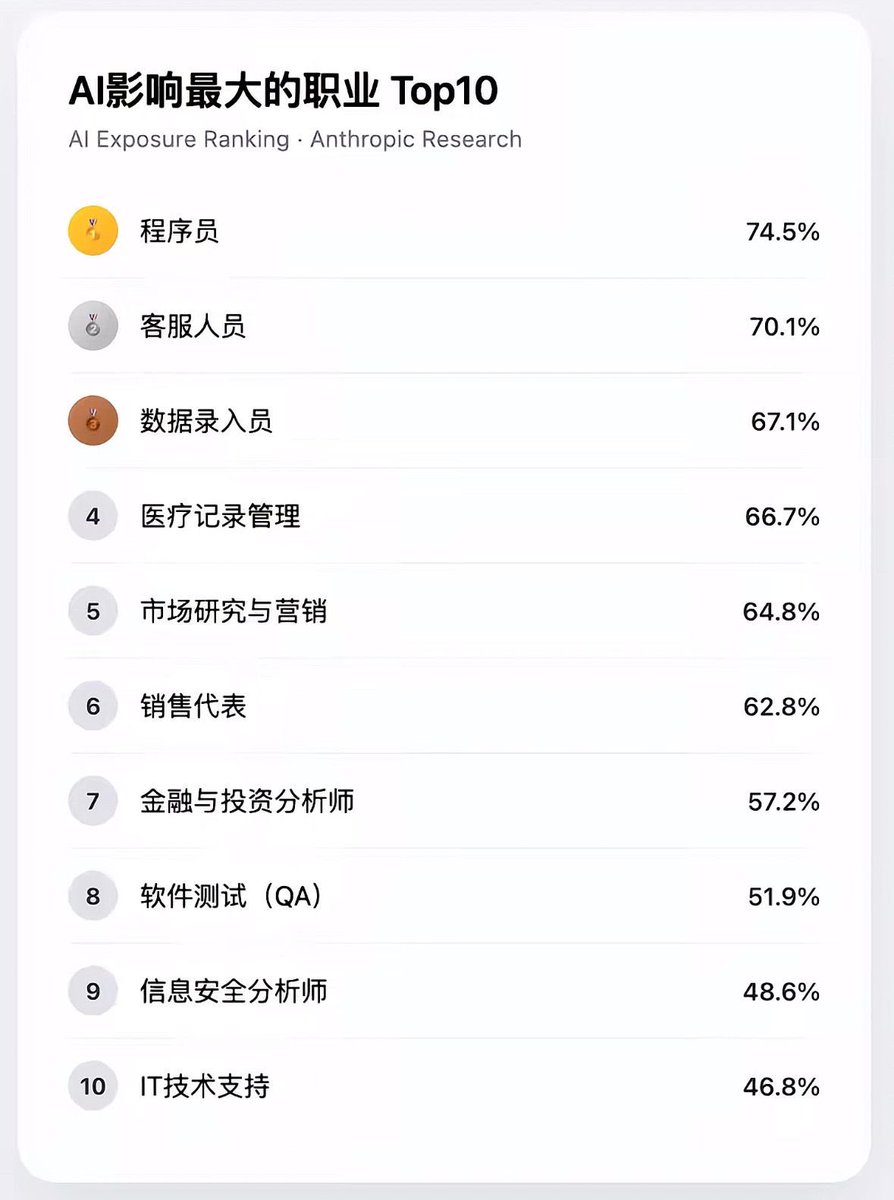Viewport: 894px width, 1200px height.
Task: Click the silver medal icon beside 客服人员
Action: [93, 326]
